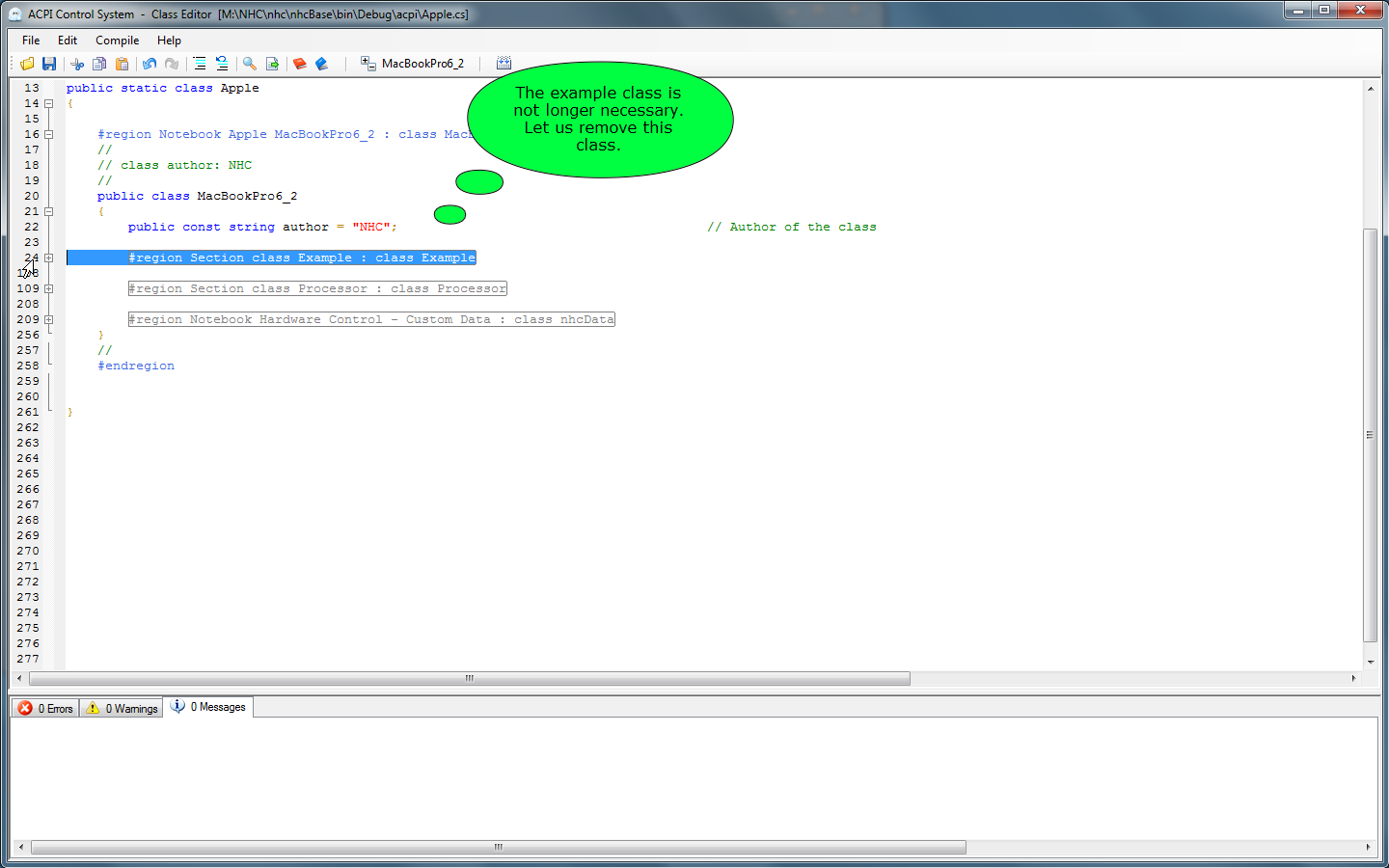
Task: Open the Compile menu
Action: coord(117,41)
